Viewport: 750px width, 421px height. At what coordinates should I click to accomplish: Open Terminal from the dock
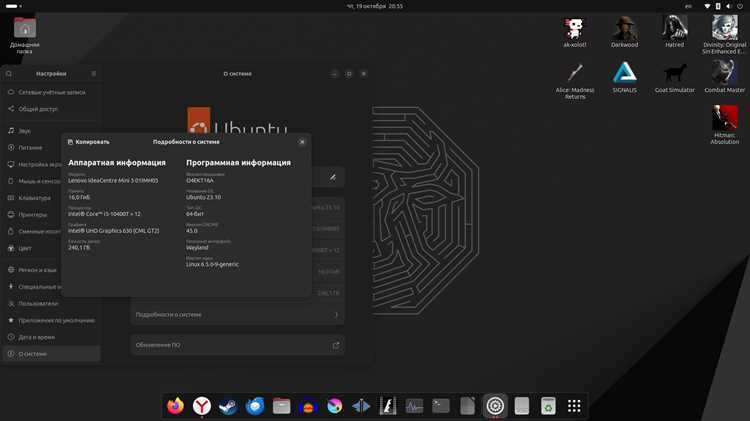click(441, 406)
